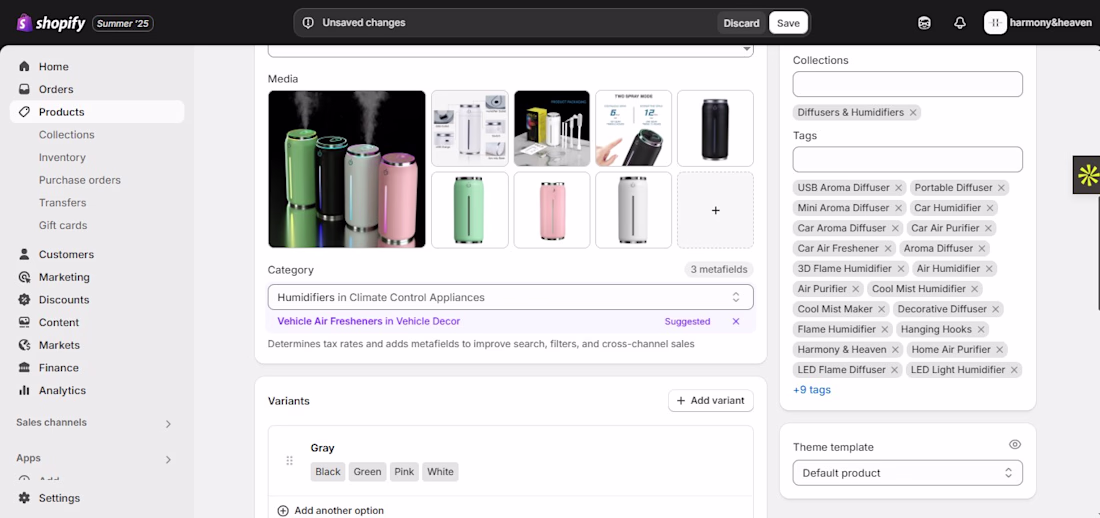Screen dimensions: 1100x518
Task: Click the Black variant value chip
Action: click(x=328, y=472)
